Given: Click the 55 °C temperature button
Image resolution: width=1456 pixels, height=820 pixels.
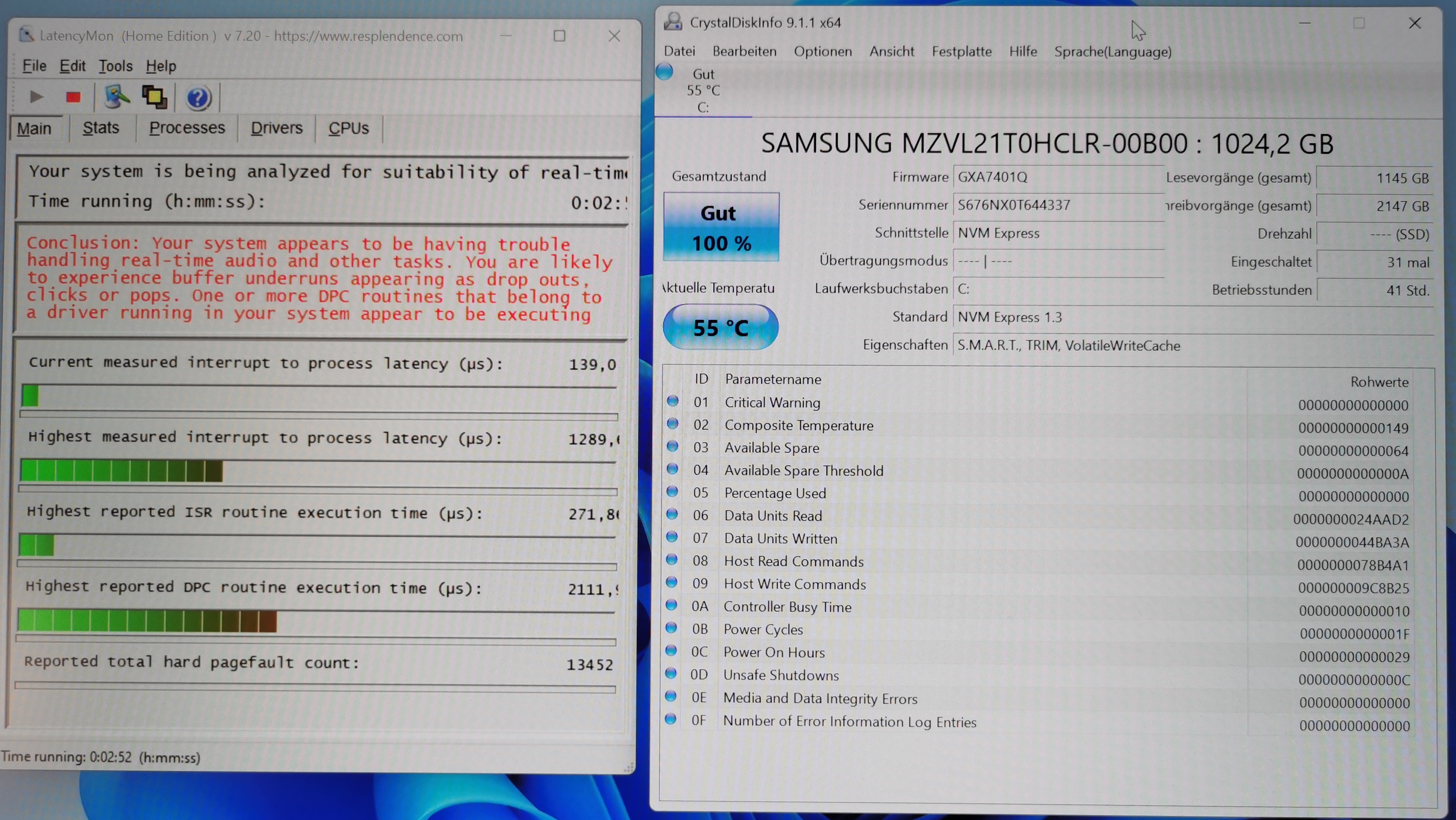Looking at the screenshot, I should click(x=720, y=327).
